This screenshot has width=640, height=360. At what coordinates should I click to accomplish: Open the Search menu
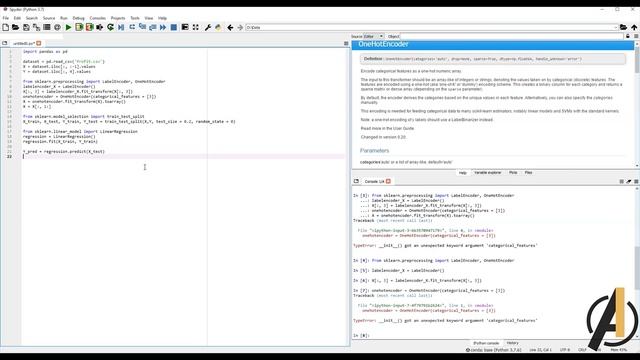pos(31,18)
